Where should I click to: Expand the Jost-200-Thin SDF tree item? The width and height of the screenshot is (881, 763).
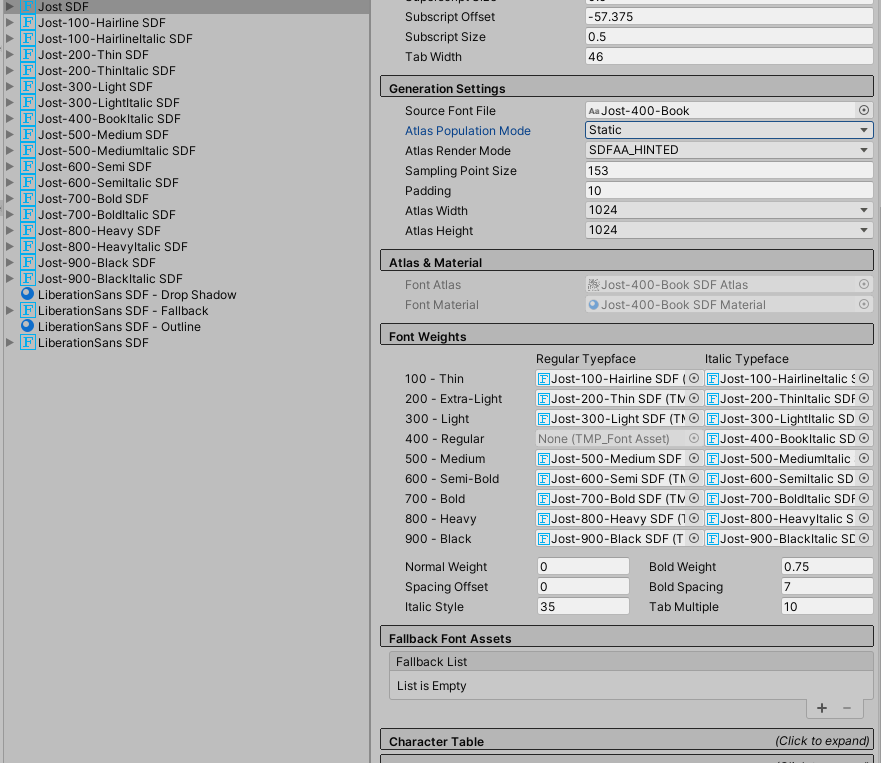click(12, 54)
